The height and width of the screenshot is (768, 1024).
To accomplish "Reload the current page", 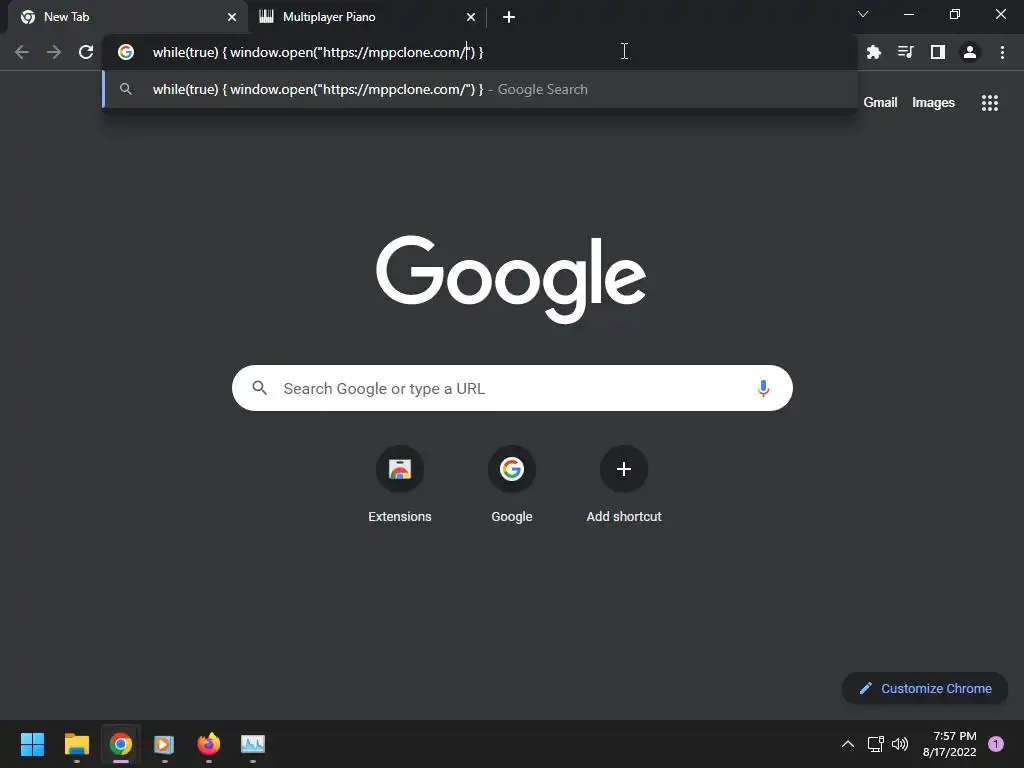I will point(86,52).
